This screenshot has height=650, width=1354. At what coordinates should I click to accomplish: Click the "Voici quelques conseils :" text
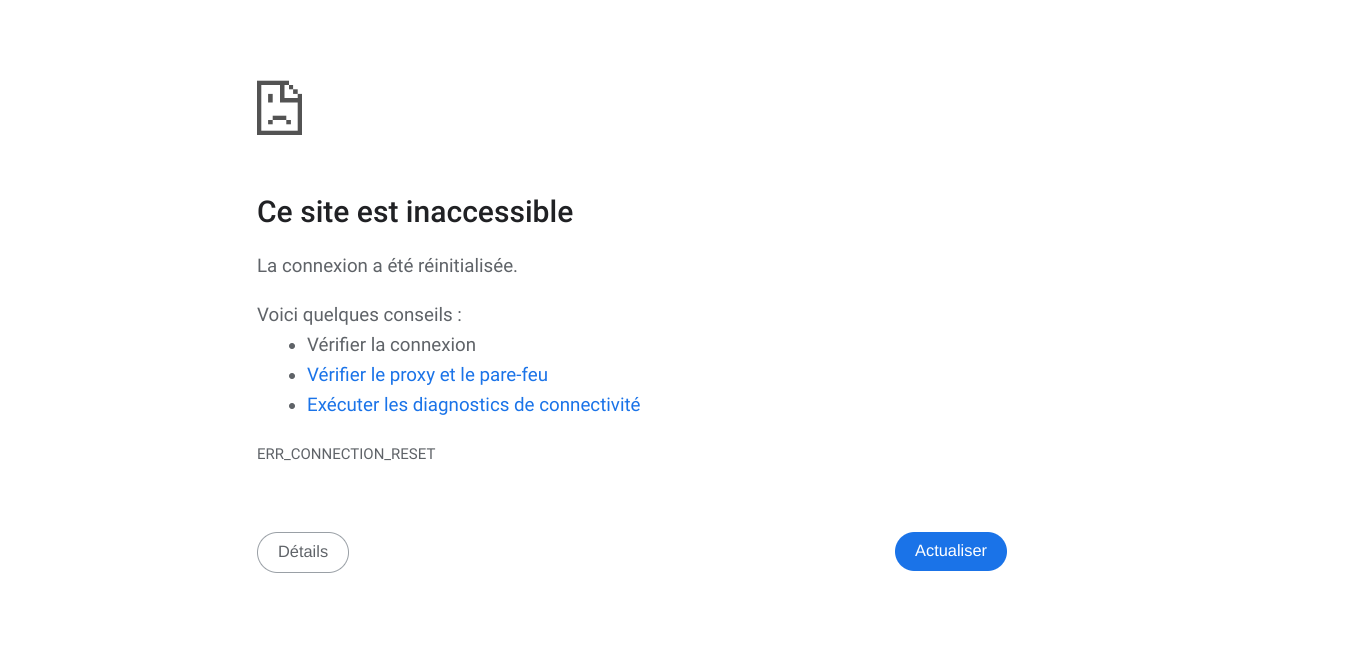(359, 315)
